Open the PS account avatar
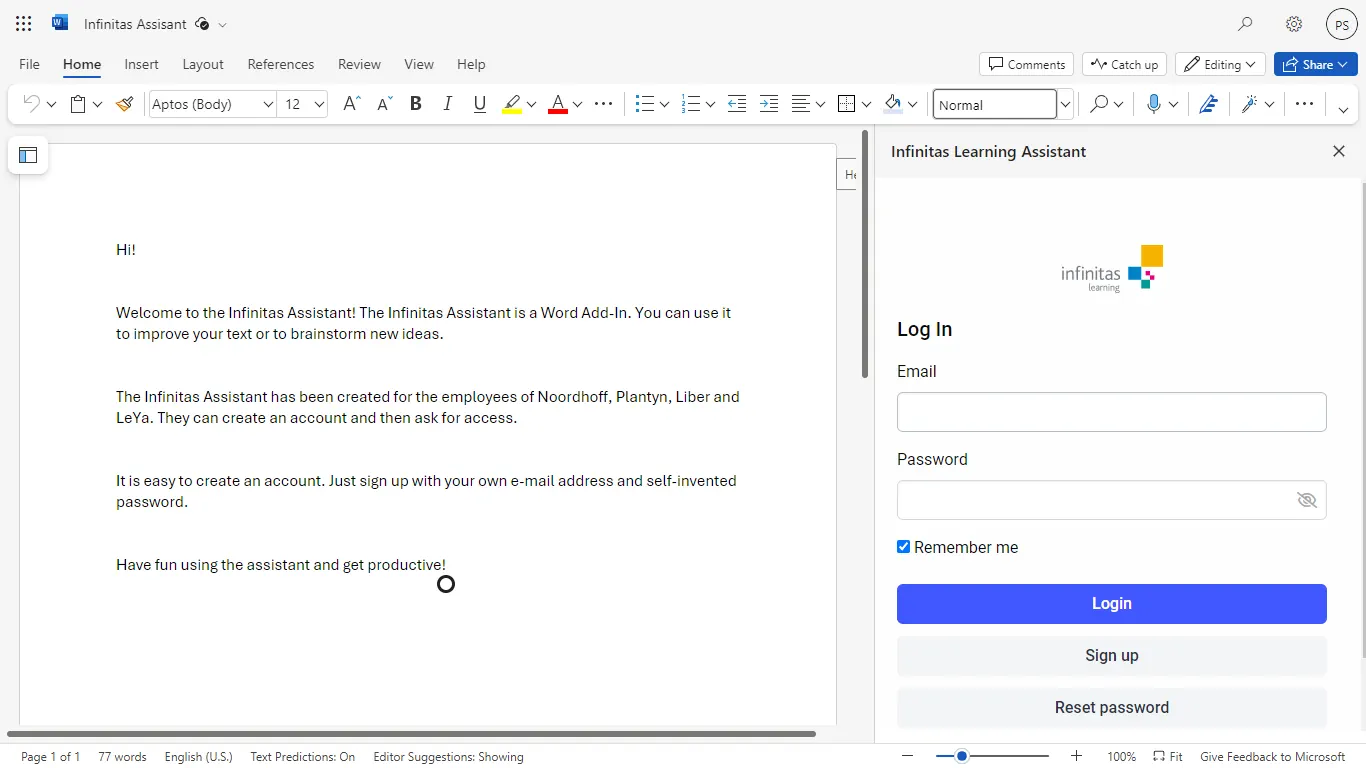 coord(1342,24)
